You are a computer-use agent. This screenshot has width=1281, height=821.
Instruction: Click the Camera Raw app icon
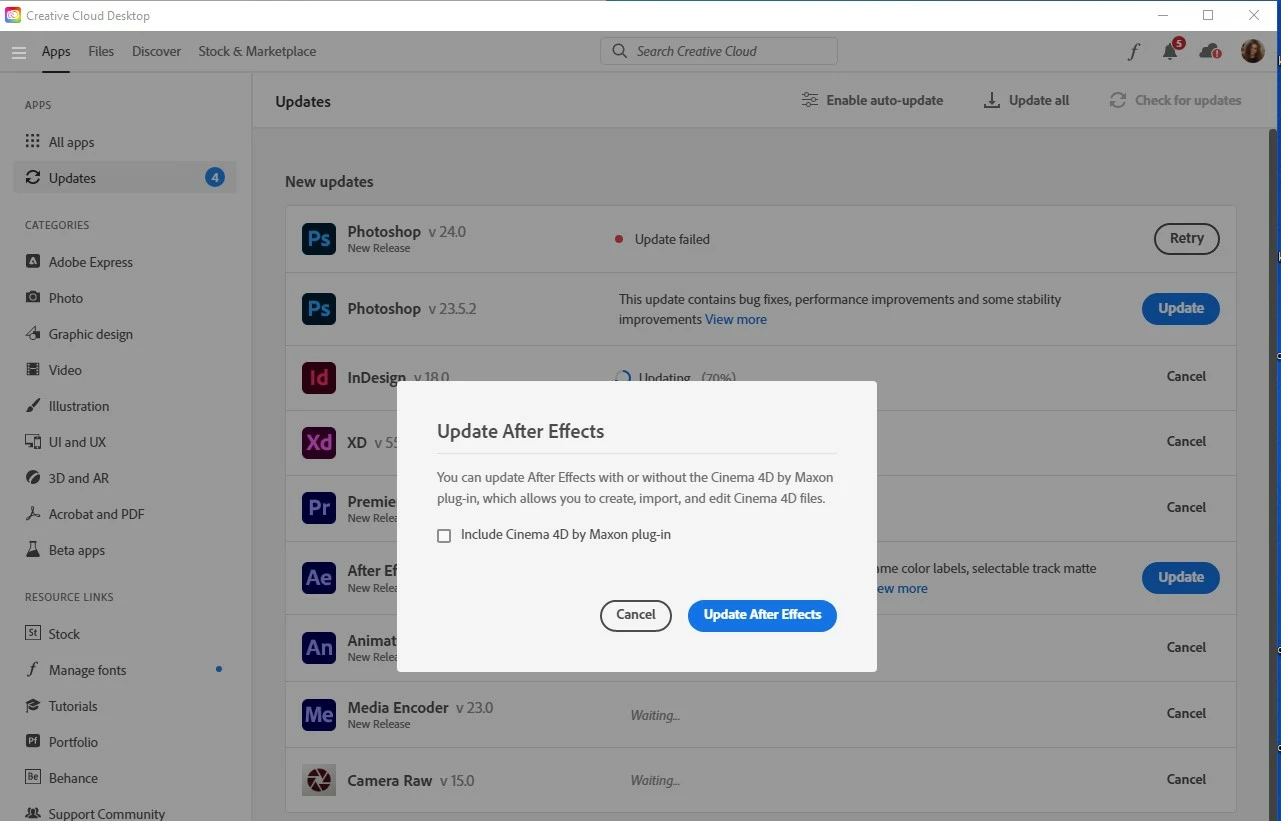tap(319, 780)
